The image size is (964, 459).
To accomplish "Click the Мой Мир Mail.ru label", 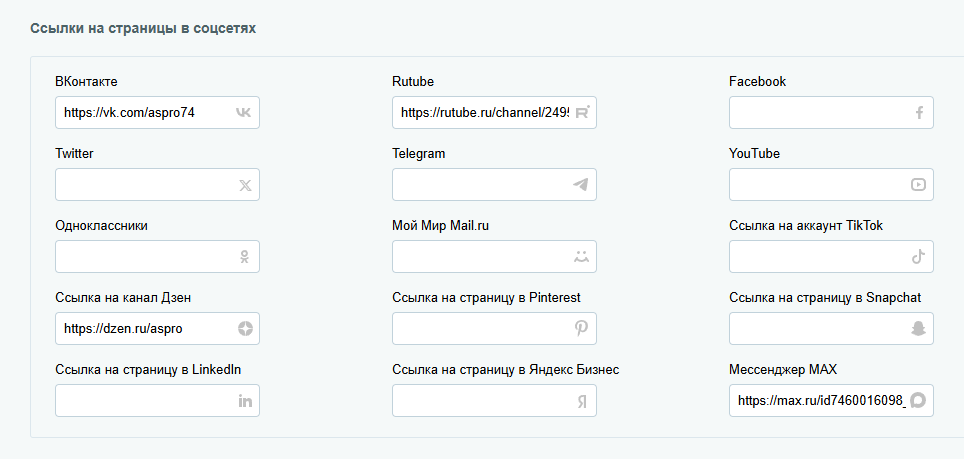I will point(441,226).
